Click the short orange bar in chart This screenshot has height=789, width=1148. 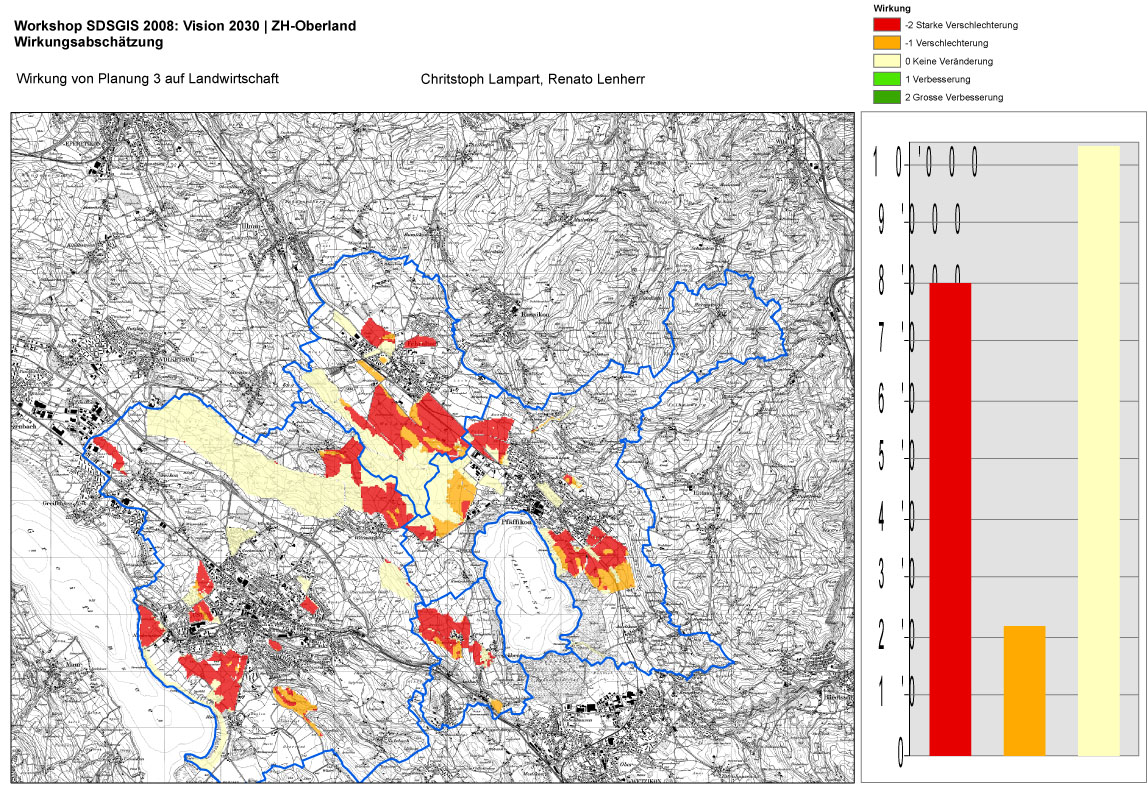pos(1024,690)
